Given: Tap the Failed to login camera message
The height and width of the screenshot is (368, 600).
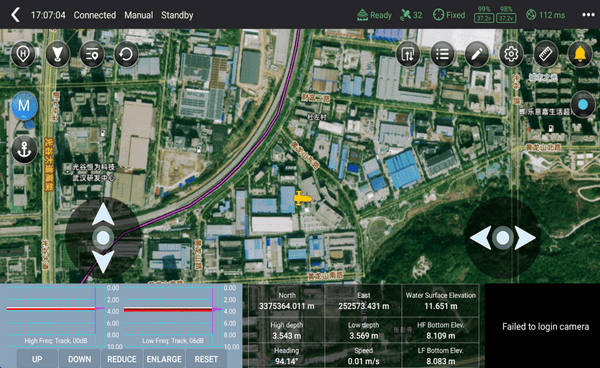Looking at the screenshot, I should [x=545, y=327].
